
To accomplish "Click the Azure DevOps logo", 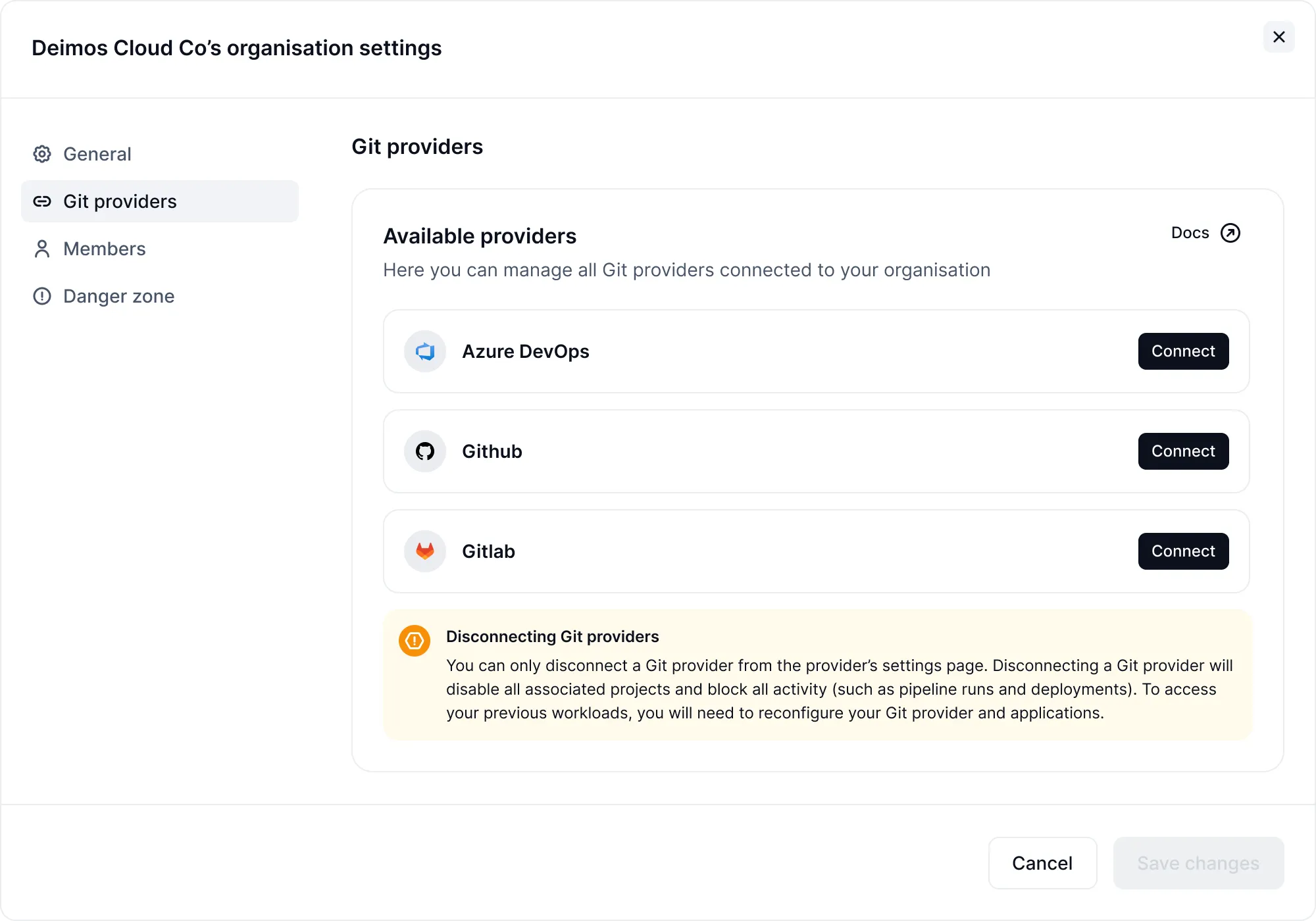I will (x=425, y=351).
